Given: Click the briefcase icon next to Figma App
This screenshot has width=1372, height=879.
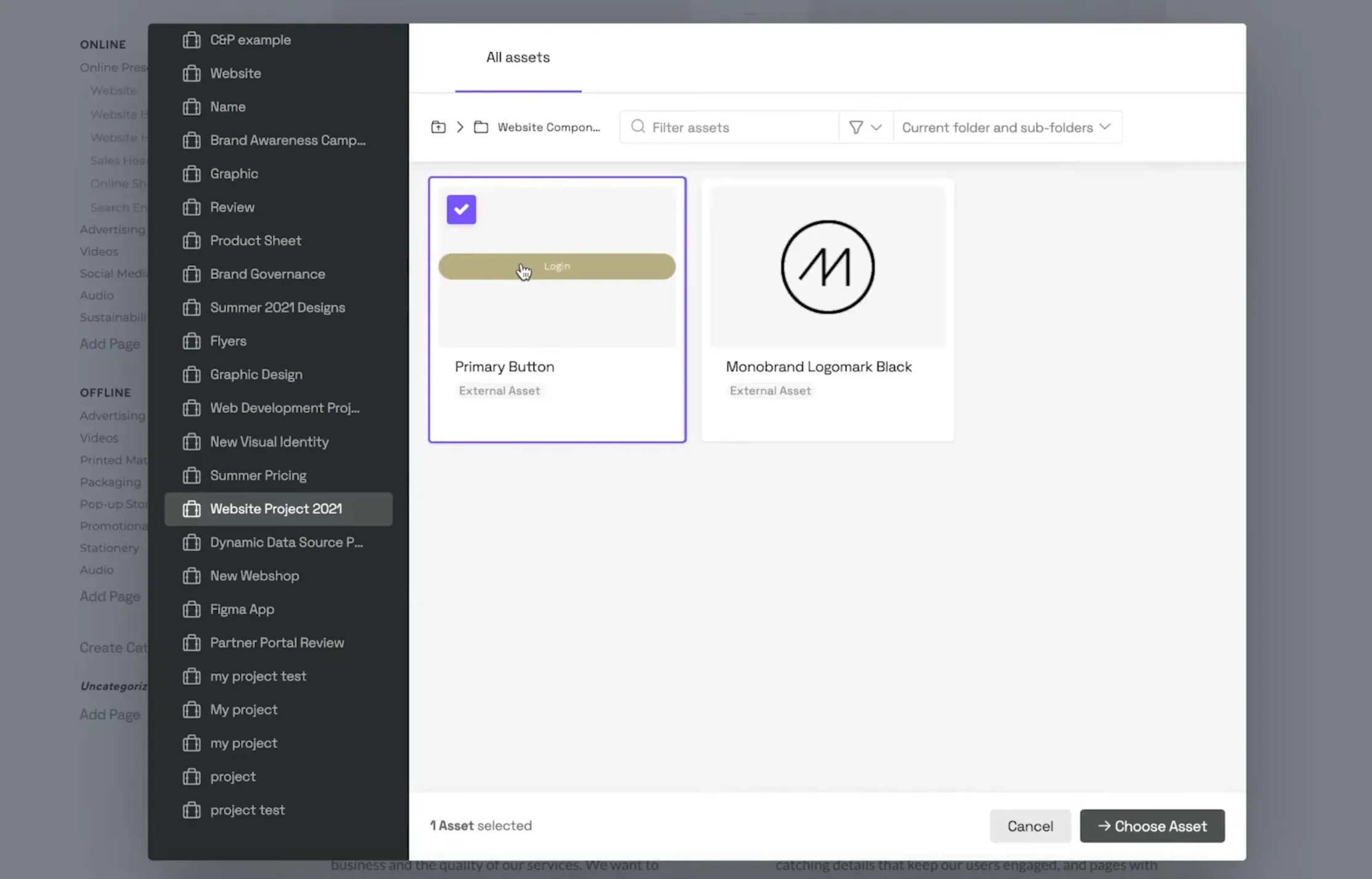Looking at the screenshot, I should coord(191,608).
